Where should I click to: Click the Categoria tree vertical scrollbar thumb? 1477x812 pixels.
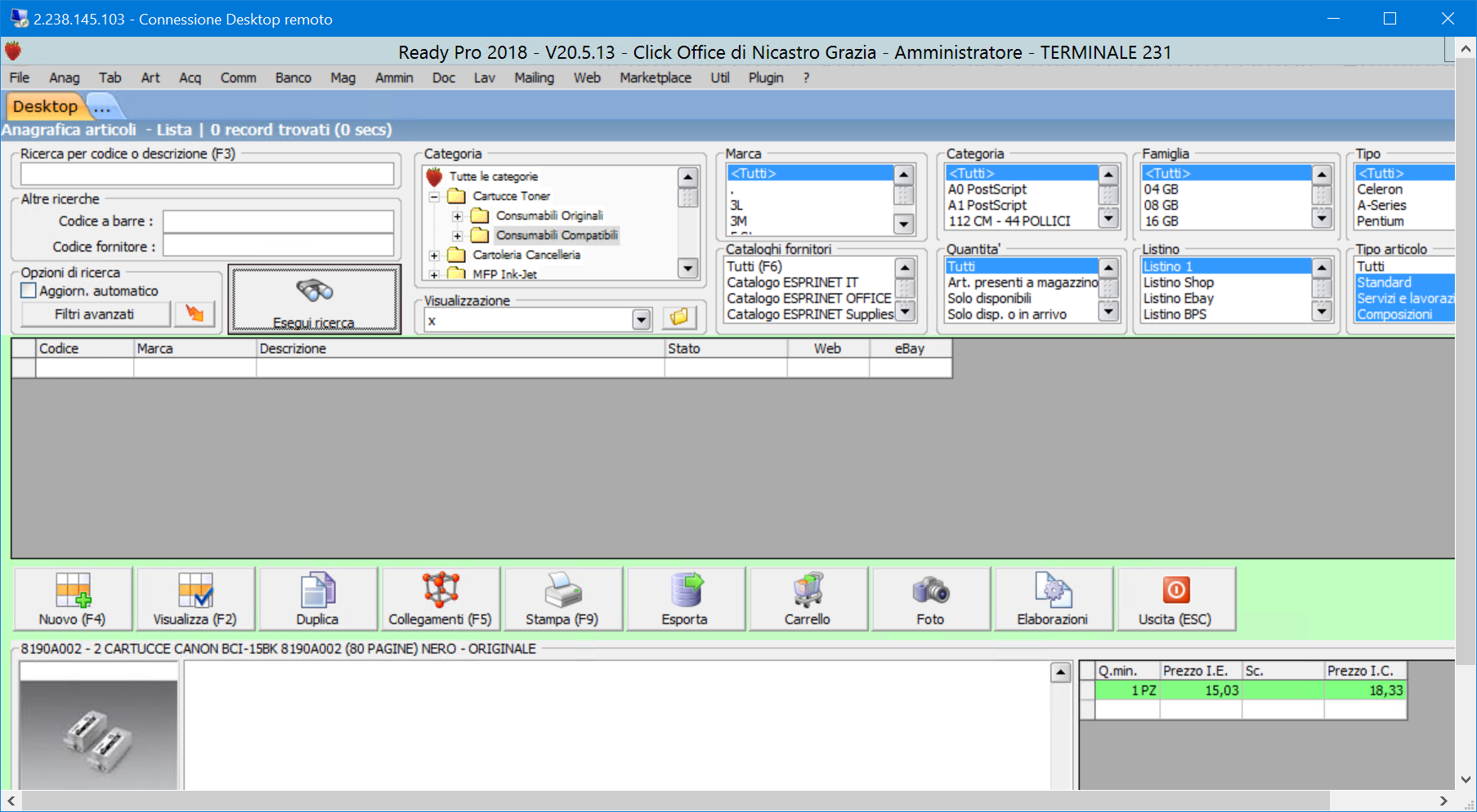coord(687,197)
